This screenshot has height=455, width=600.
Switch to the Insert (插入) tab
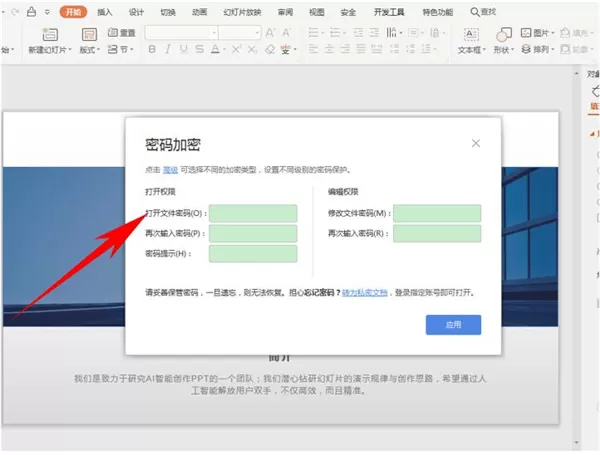(104, 12)
